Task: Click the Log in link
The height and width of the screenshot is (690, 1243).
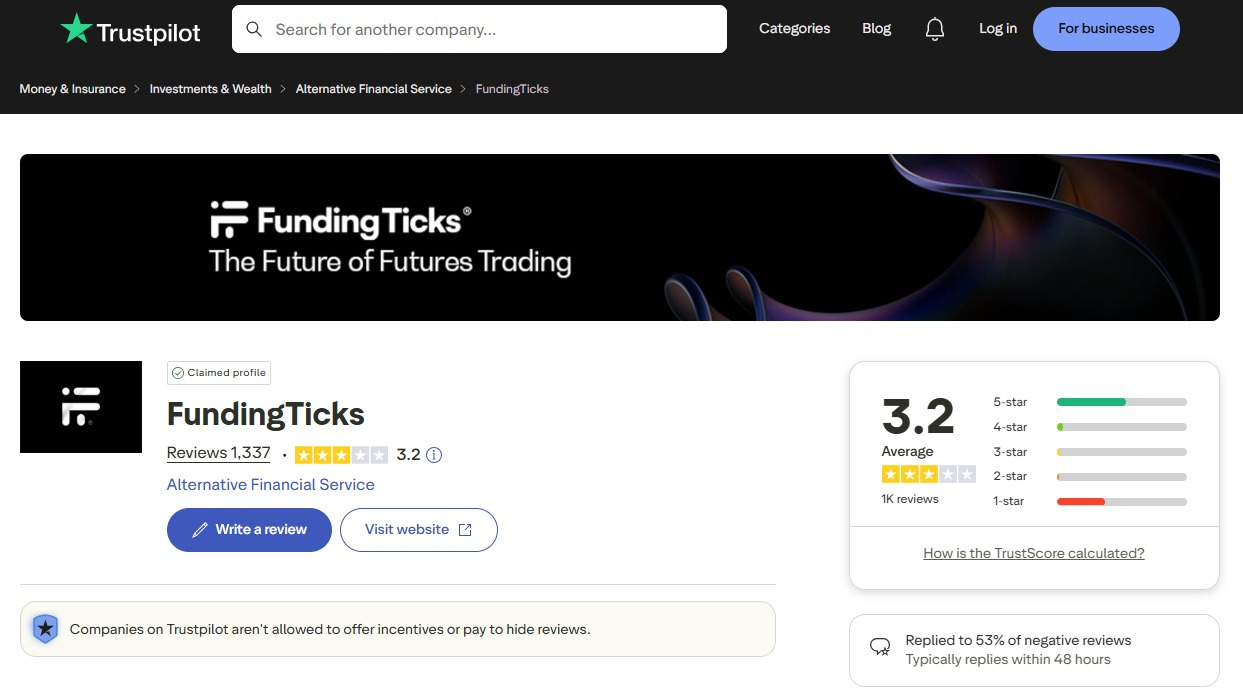Action: pyautogui.click(x=997, y=28)
